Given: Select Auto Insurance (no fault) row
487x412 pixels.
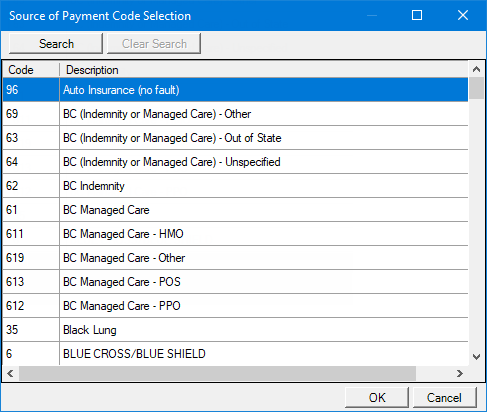Looking at the screenshot, I should 235,90.
